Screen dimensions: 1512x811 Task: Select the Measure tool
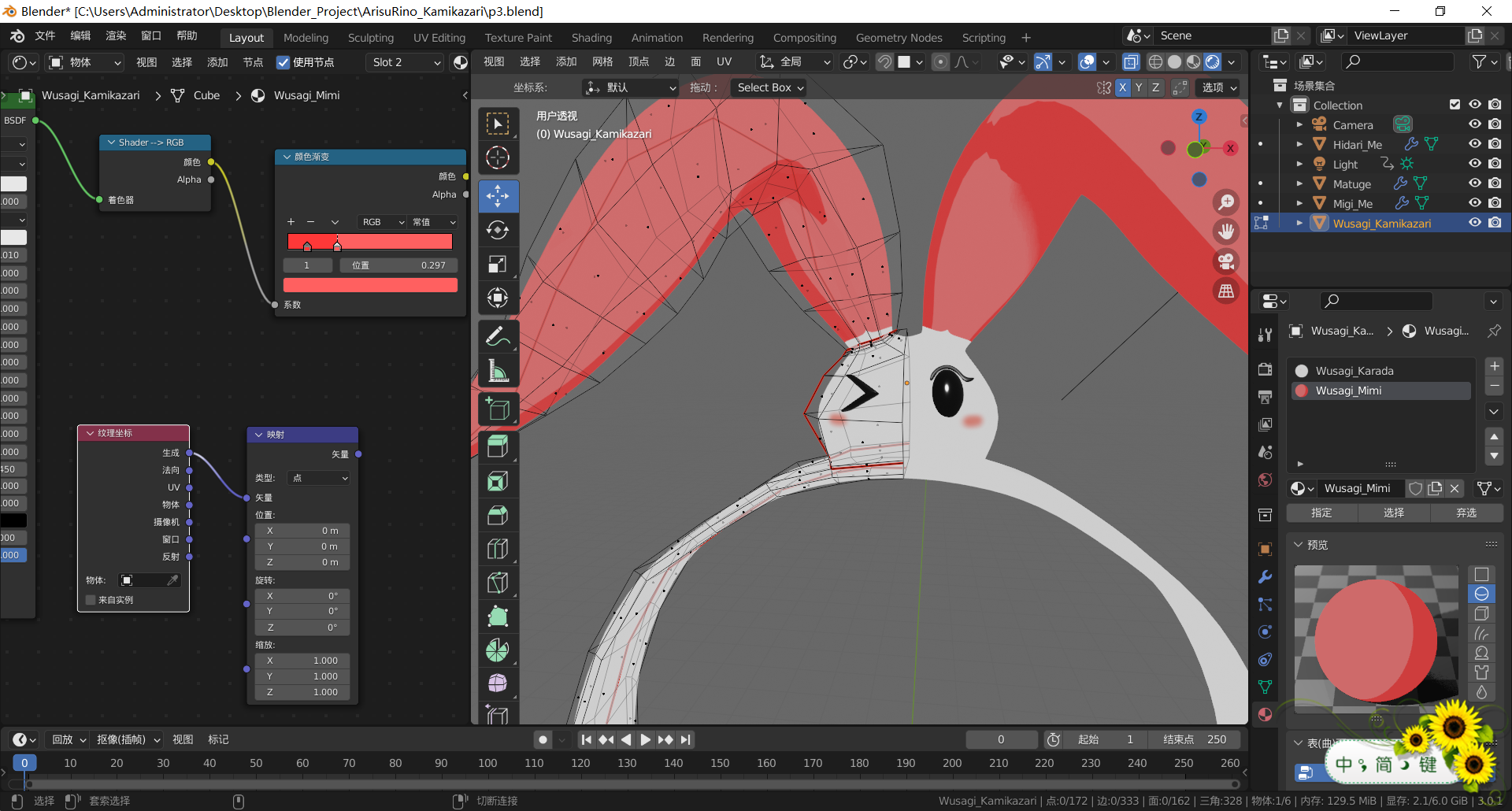click(x=498, y=371)
